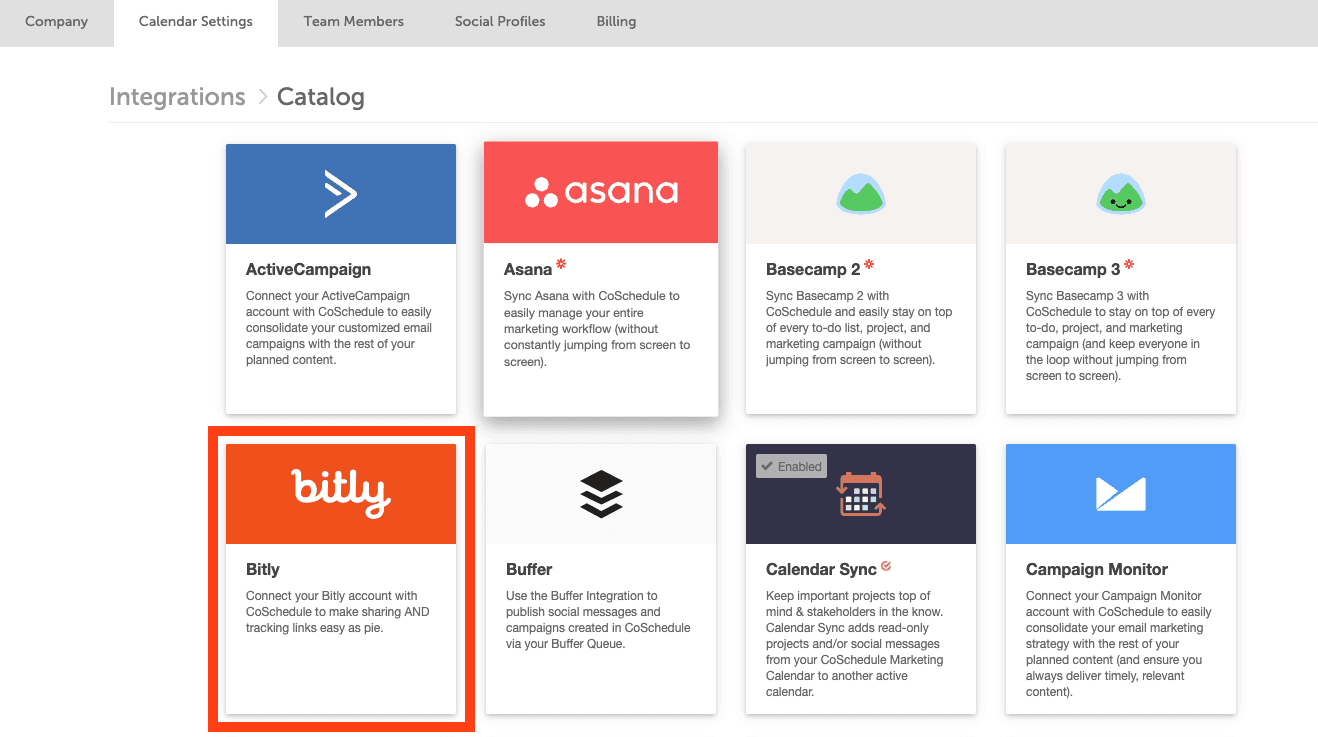Click the Enabled badge on Calendar Sync

(791, 466)
